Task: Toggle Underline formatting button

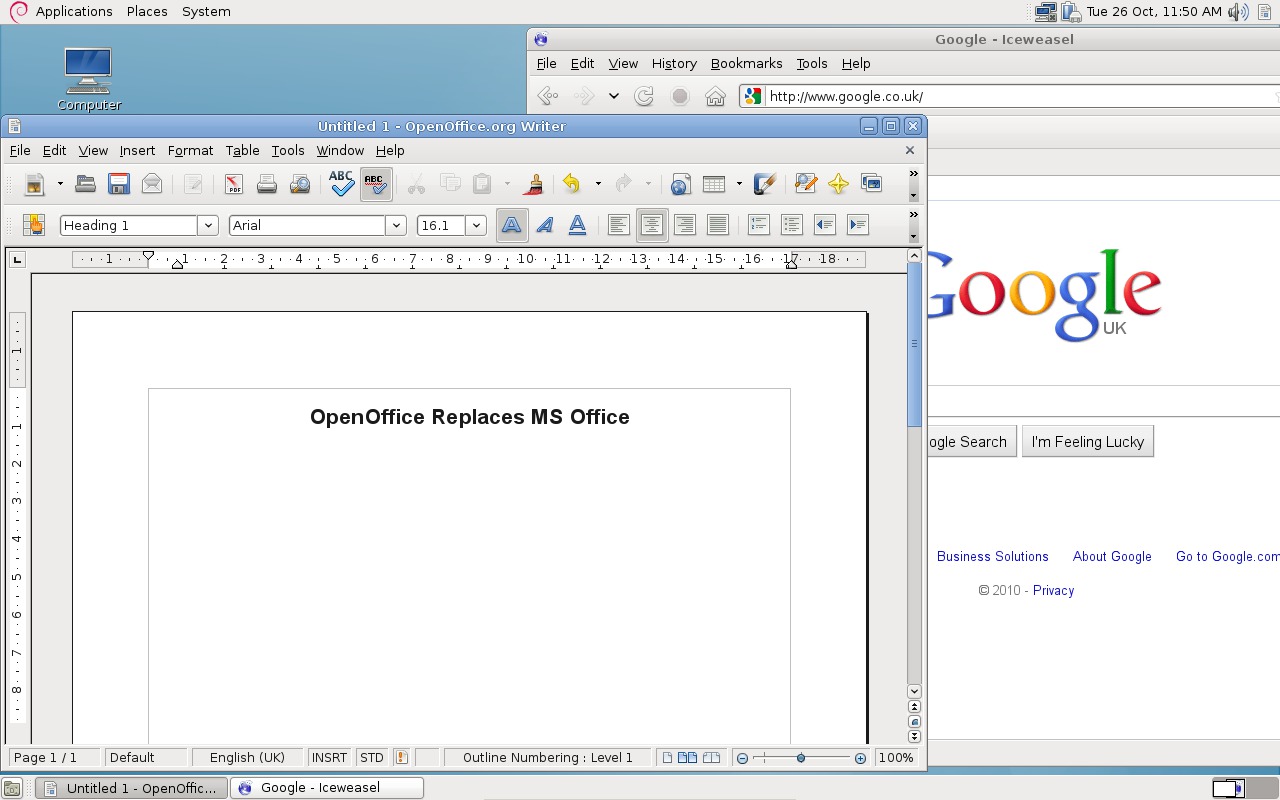Action: (x=577, y=225)
